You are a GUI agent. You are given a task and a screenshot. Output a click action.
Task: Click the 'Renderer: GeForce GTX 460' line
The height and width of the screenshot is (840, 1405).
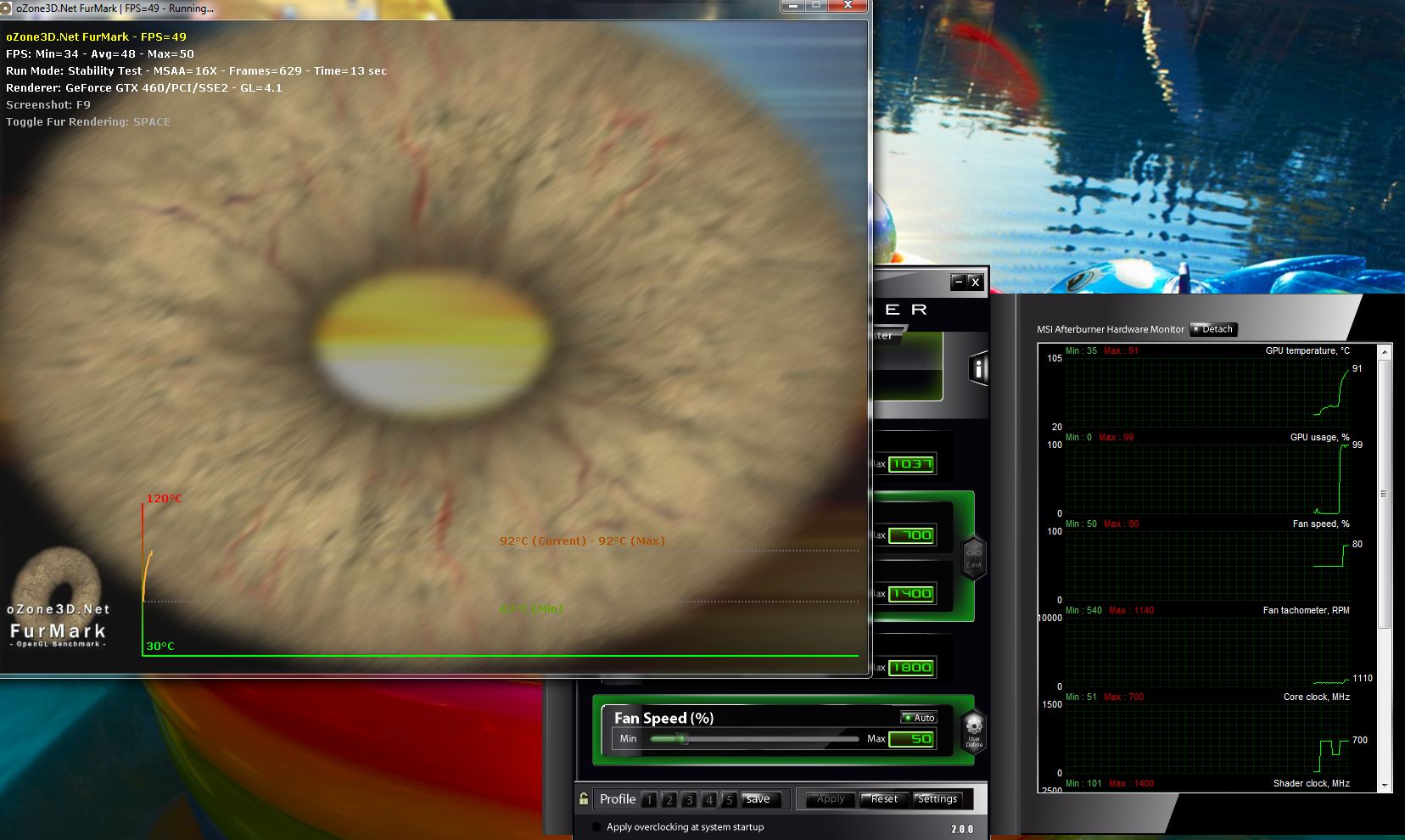tap(144, 87)
